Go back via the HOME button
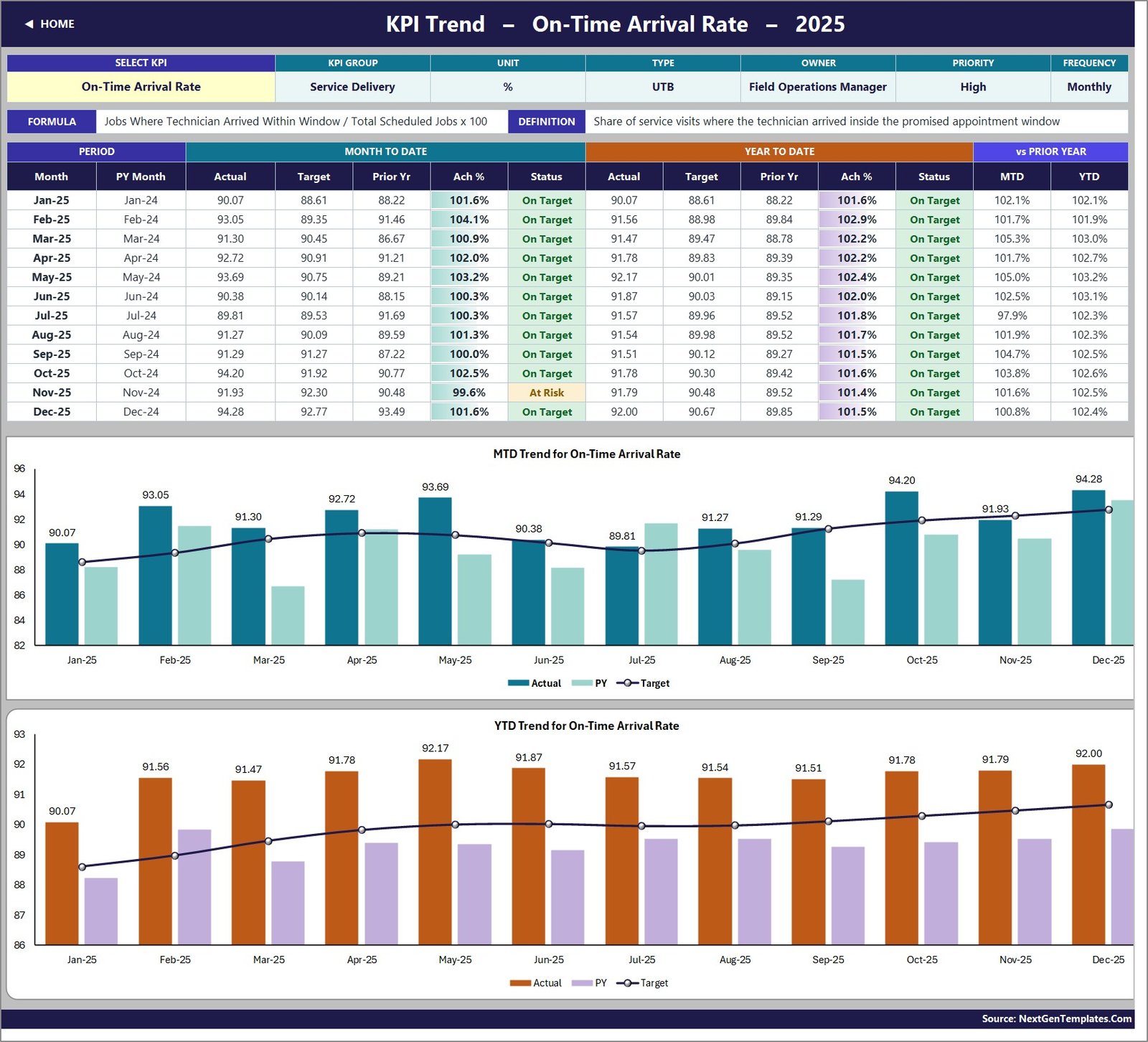The width and height of the screenshot is (1148, 1042). (50, 24)
